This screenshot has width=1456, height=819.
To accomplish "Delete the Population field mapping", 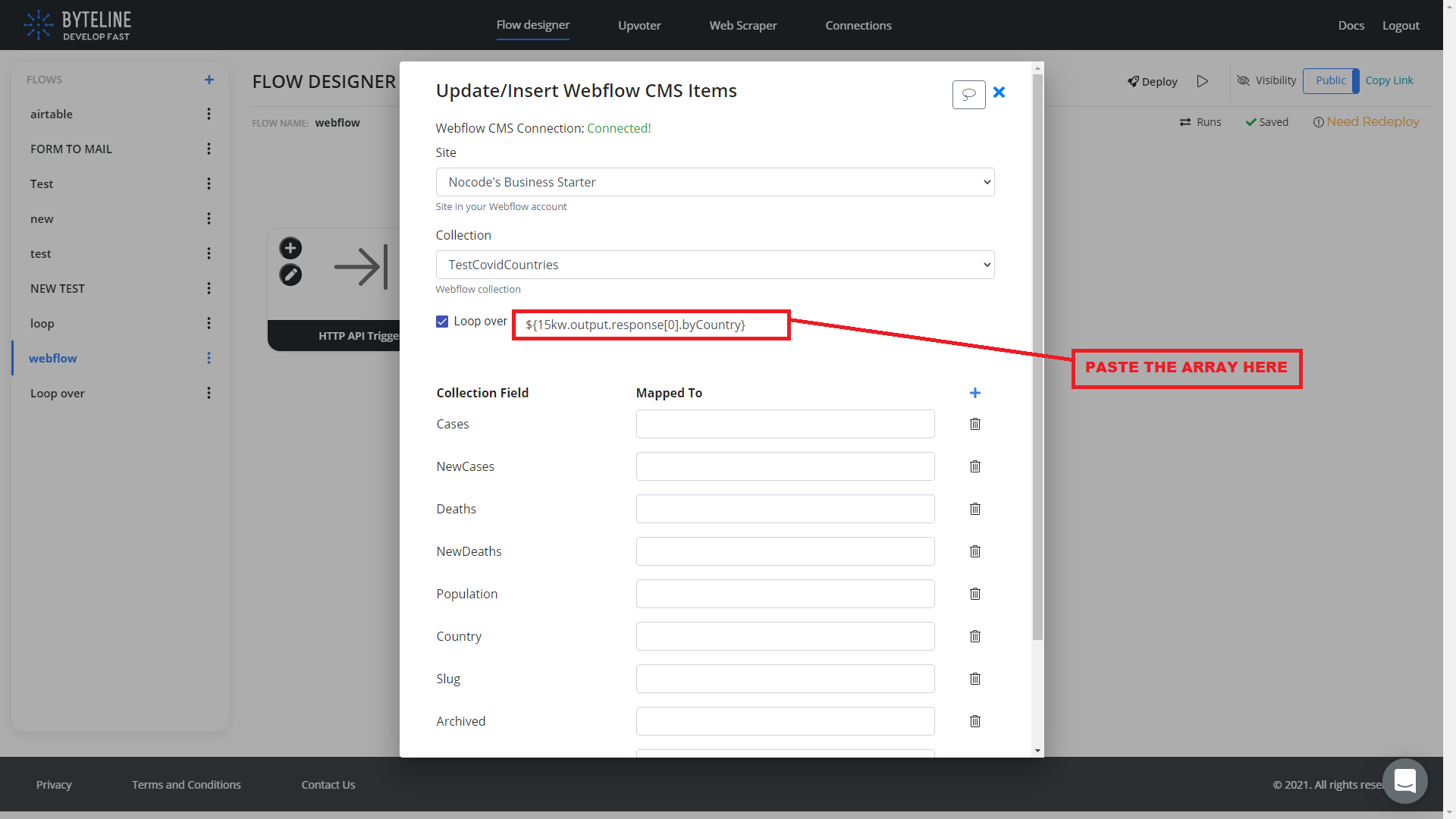I will [x=975, y=594].
